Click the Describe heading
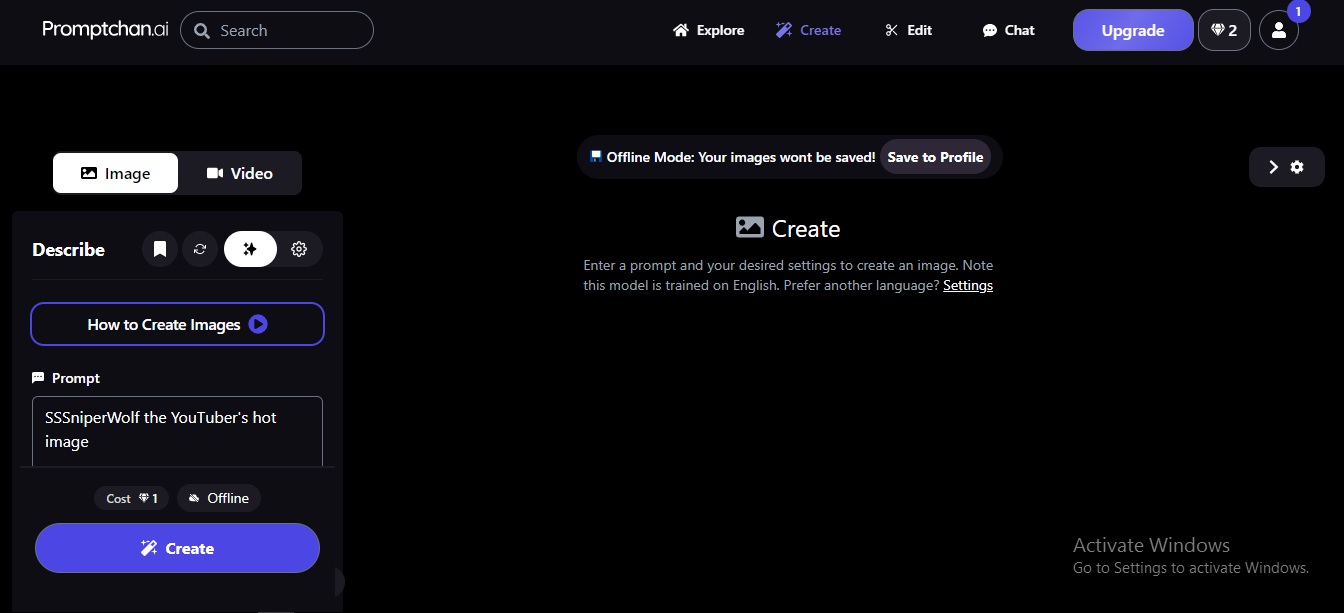Screen dimensions: 1344x613 point(68,250)
